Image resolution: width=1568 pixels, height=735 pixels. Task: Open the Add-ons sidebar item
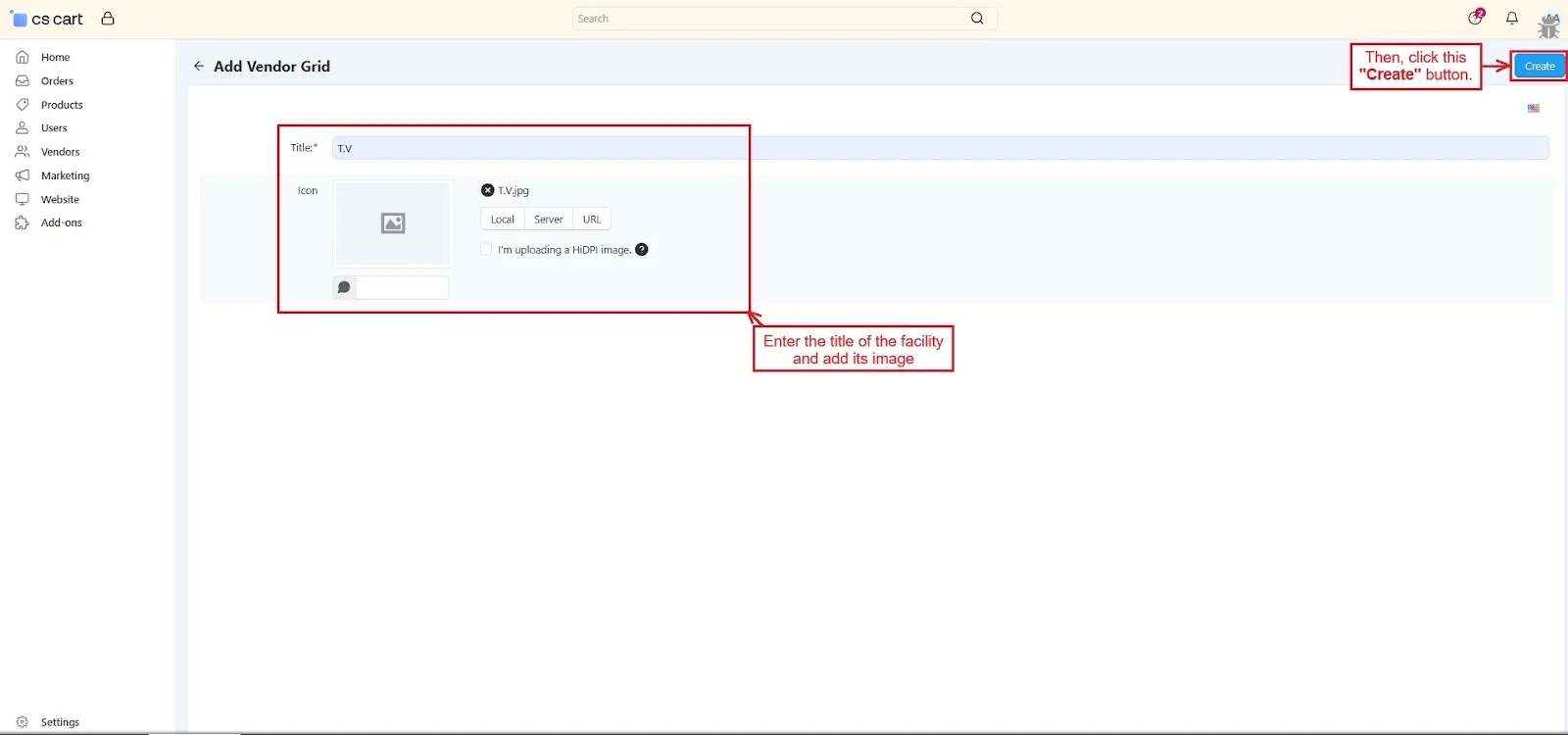61,222
